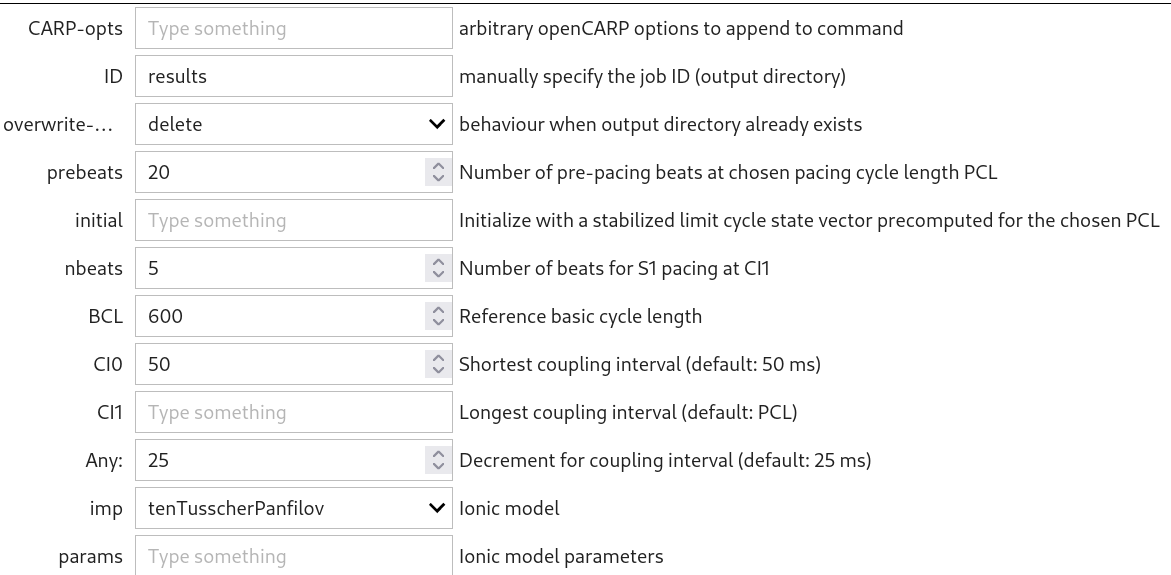Increase the coupling interval decrement value
This screenshot has width=1171, height=575.
tap(438, 454)
